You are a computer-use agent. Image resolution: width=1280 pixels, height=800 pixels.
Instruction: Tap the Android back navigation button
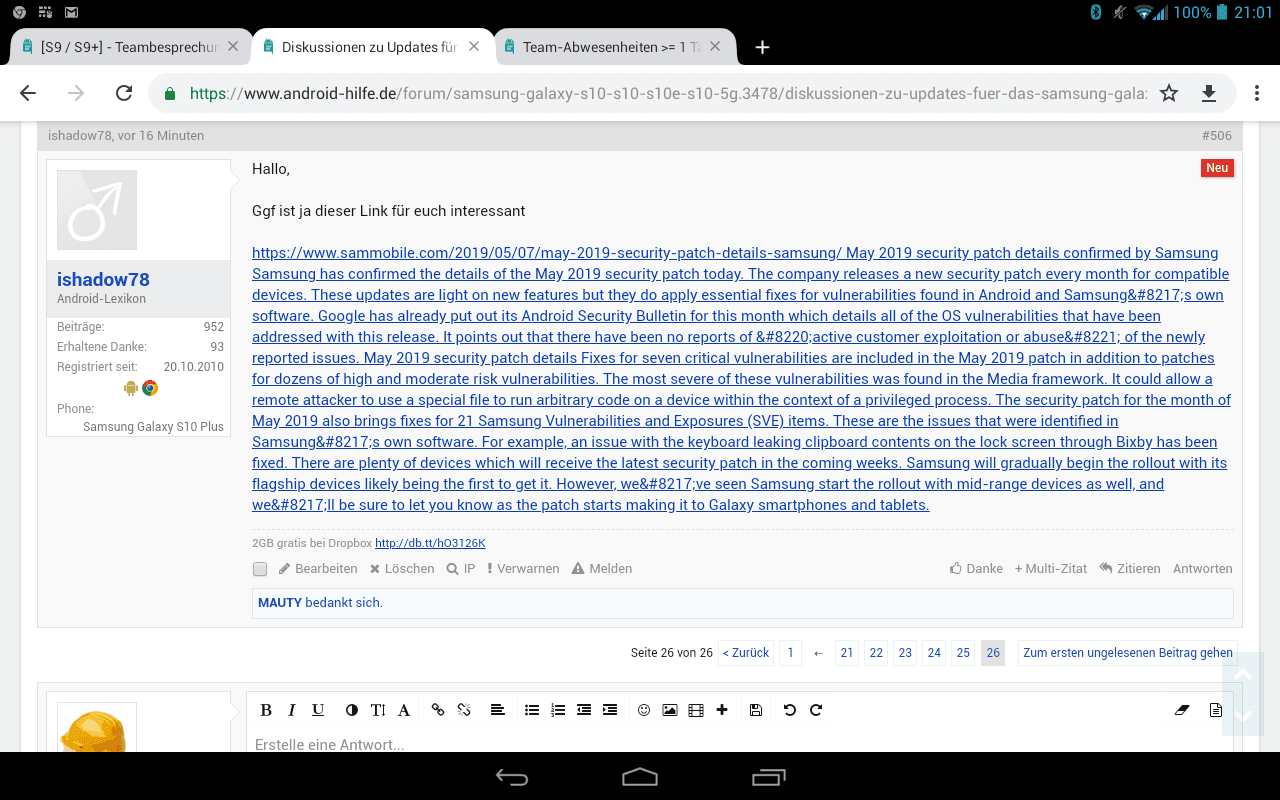coord(512,777)
